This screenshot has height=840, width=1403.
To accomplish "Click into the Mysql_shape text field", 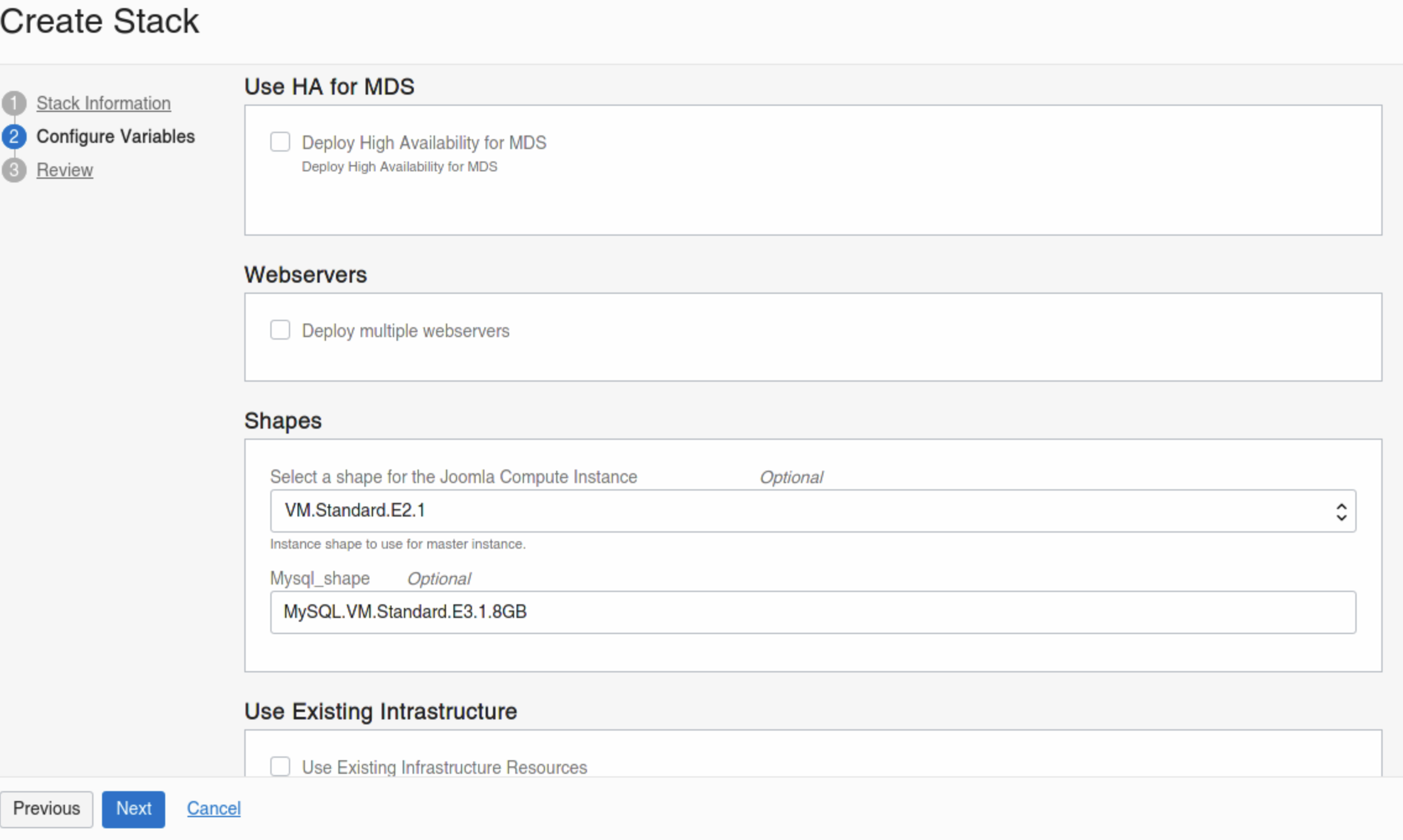I will click(812, 612).
